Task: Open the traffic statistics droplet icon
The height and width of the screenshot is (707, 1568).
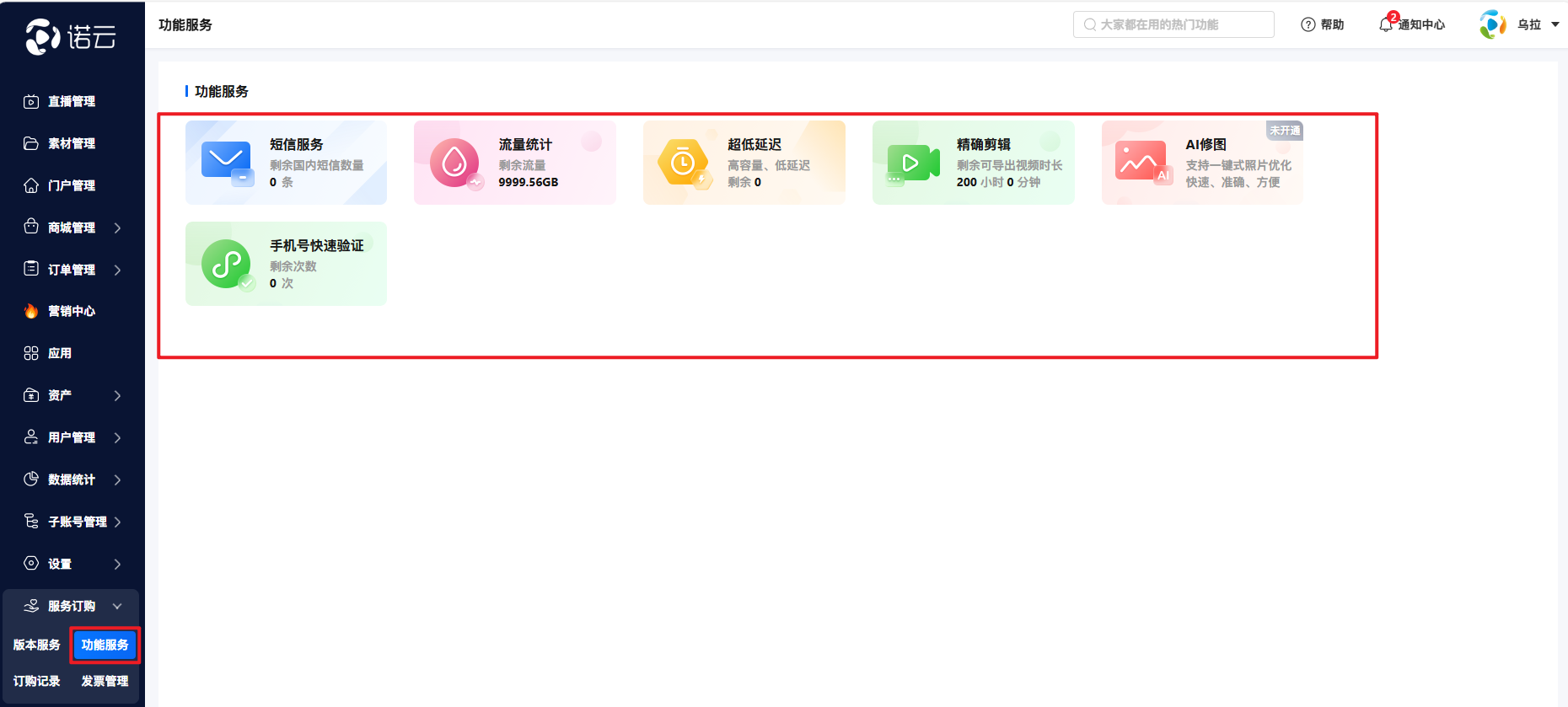Action: (x=455, y=162)
